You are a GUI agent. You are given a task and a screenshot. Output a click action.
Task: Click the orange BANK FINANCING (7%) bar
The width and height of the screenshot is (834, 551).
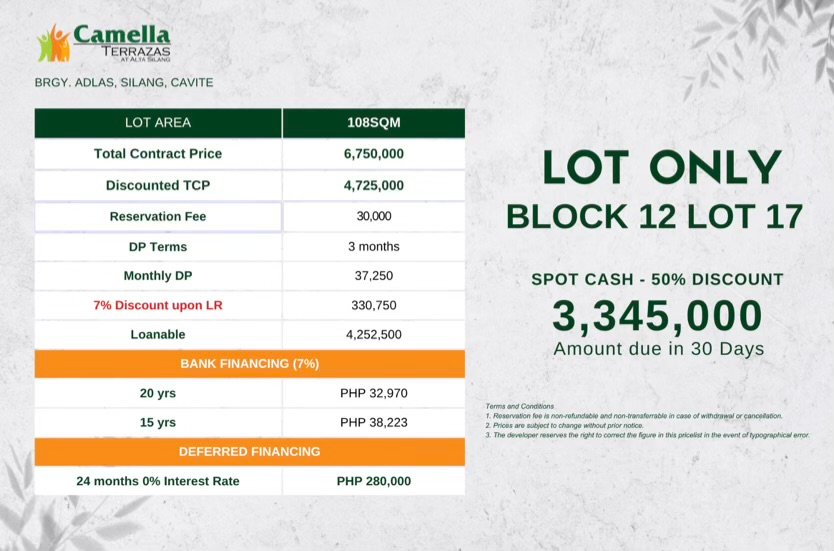click(250, 364)
